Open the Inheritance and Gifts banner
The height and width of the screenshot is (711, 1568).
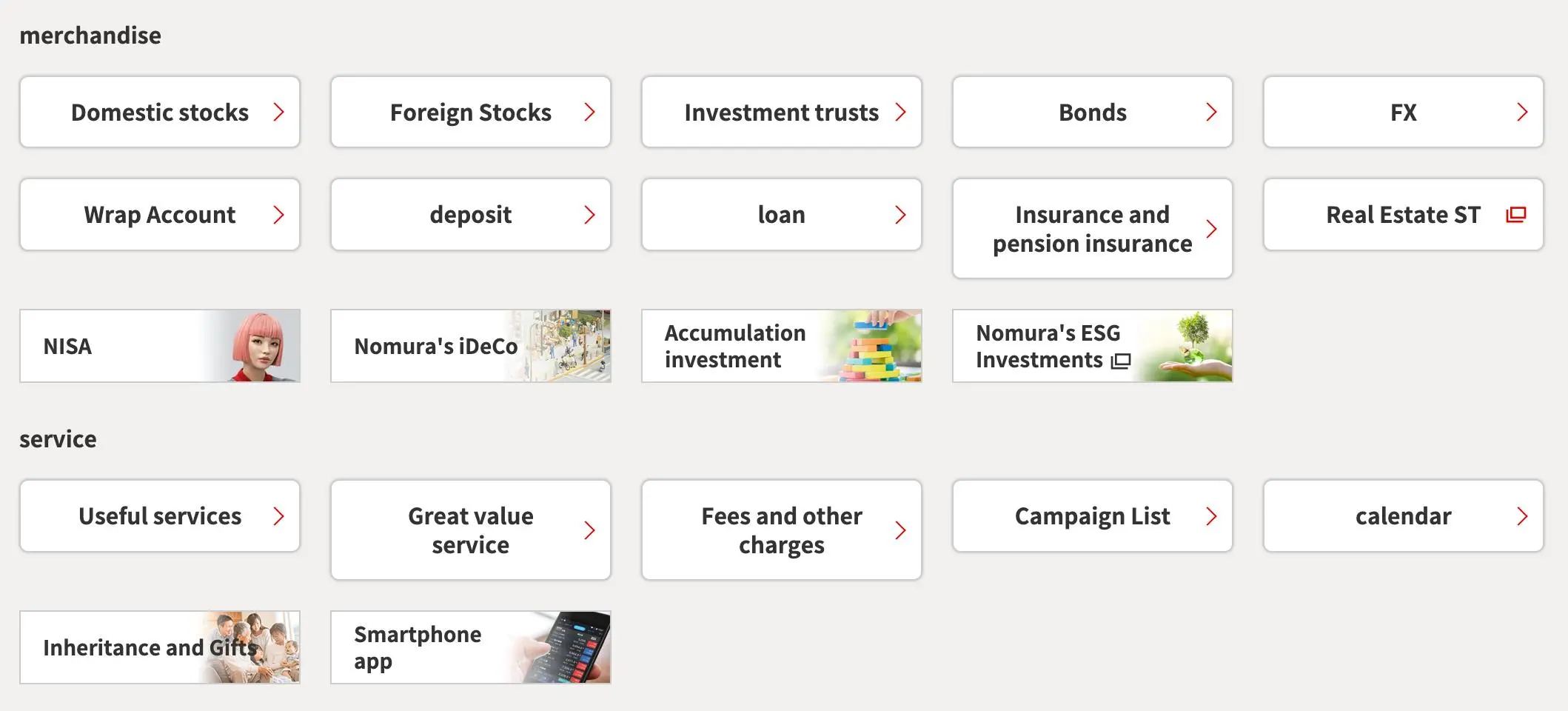[x=160, y=647]
